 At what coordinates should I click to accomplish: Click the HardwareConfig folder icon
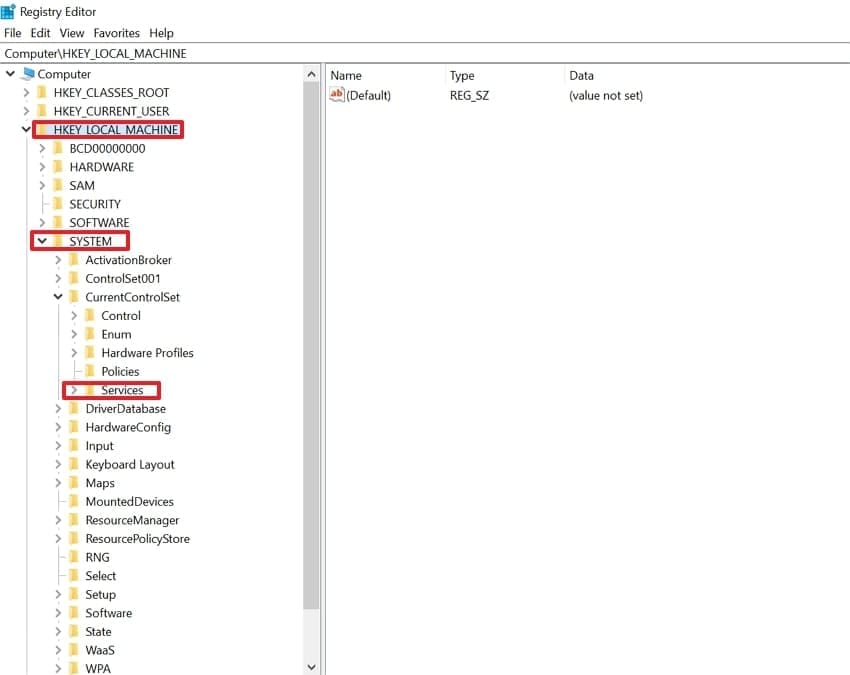[74, 427]
